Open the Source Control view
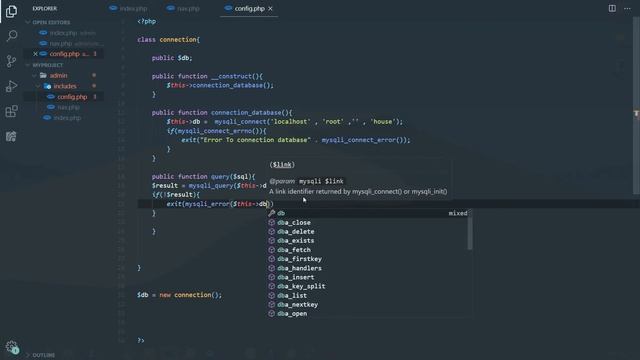 [x=11, y=61]
